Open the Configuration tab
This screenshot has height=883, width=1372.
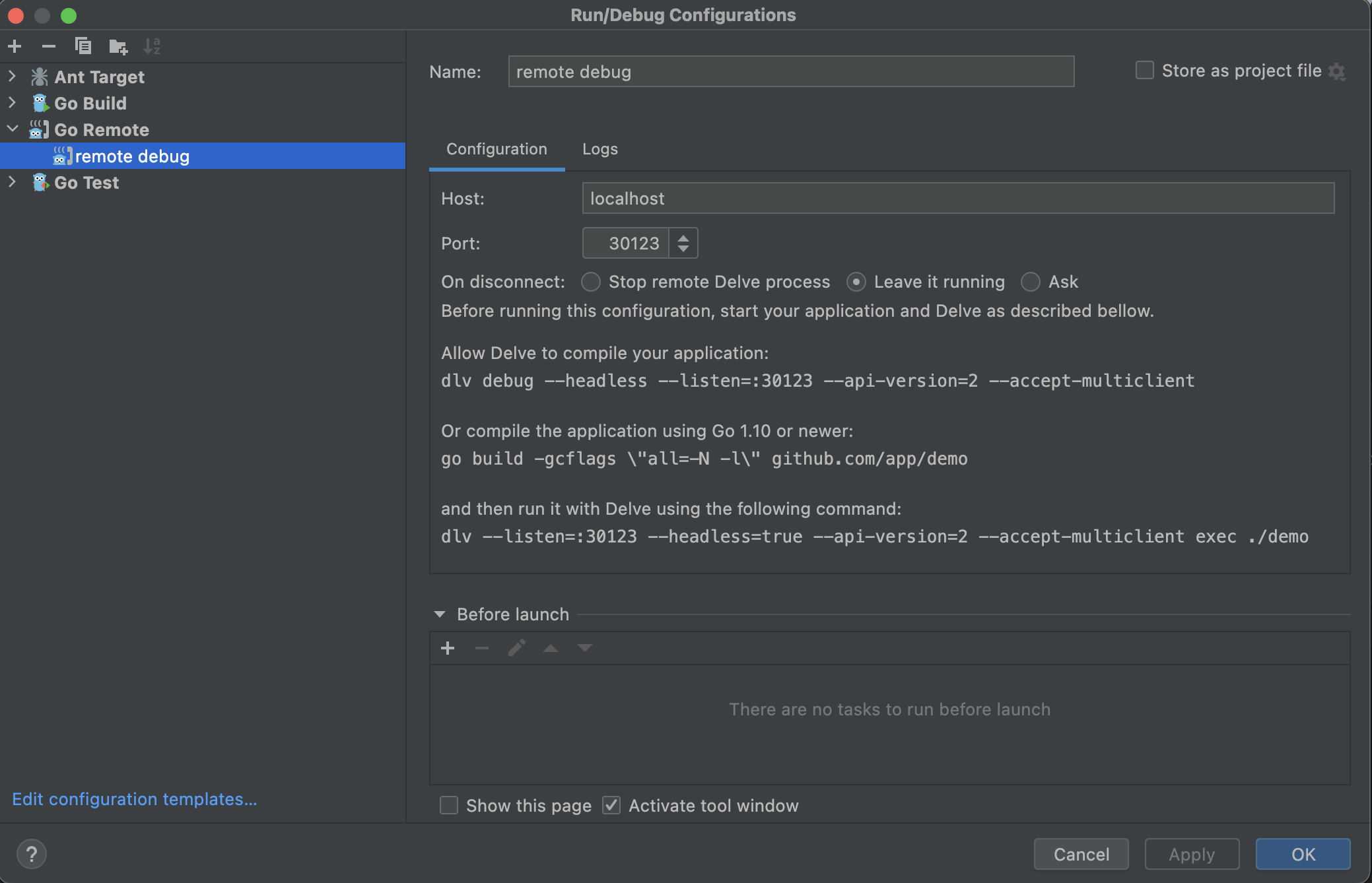tap(497, 149)
